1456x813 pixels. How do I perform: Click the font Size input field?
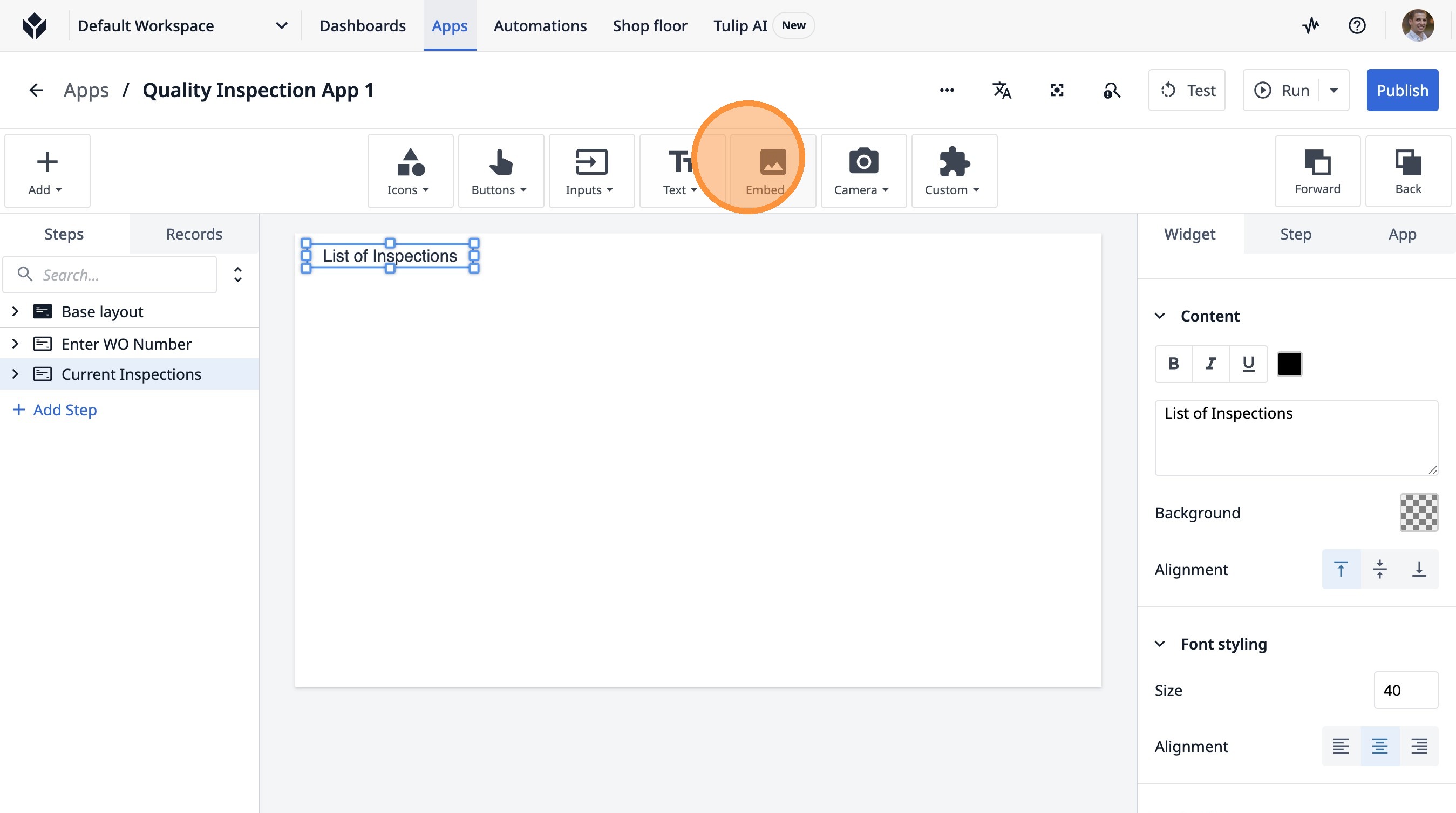(1405, 690)
